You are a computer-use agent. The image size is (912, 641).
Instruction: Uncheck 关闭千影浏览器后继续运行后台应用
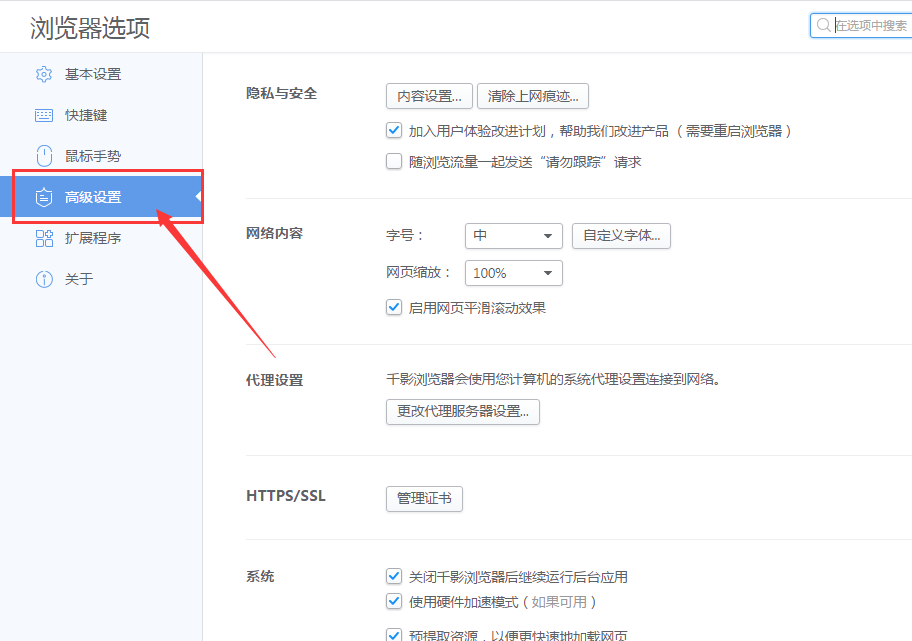coord(393,576)
